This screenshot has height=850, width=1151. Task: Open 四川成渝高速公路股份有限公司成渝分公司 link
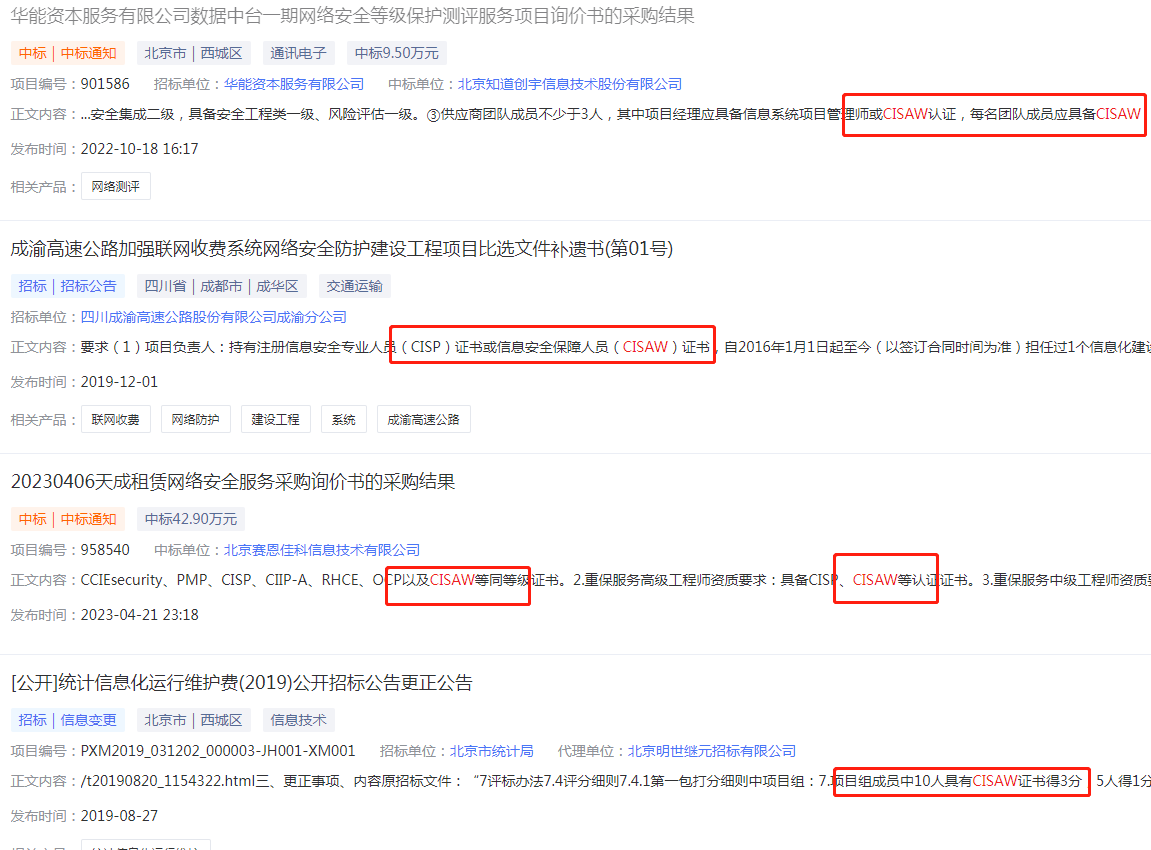click(x=214, y=317)
